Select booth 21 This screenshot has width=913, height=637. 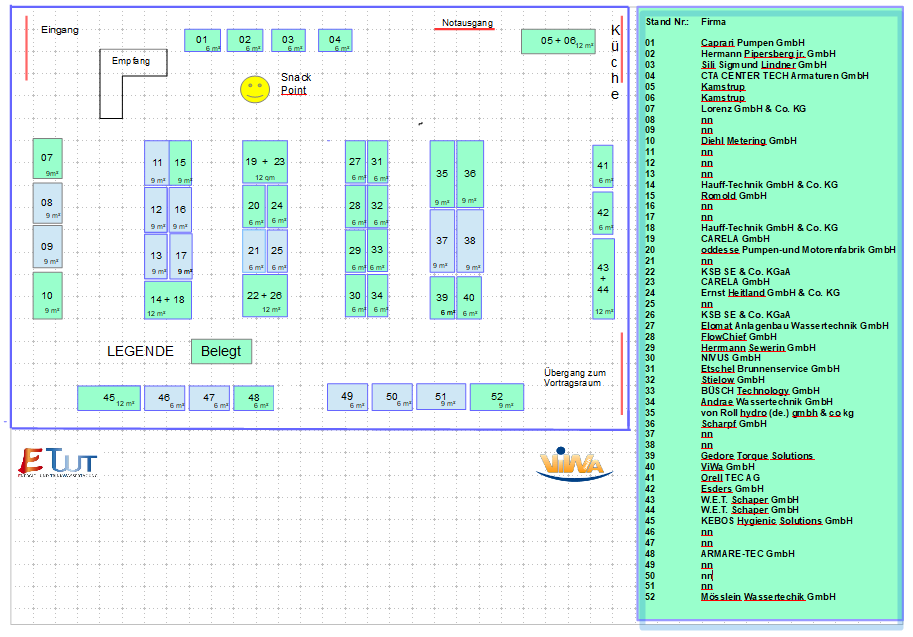click(x=254, y=251)
